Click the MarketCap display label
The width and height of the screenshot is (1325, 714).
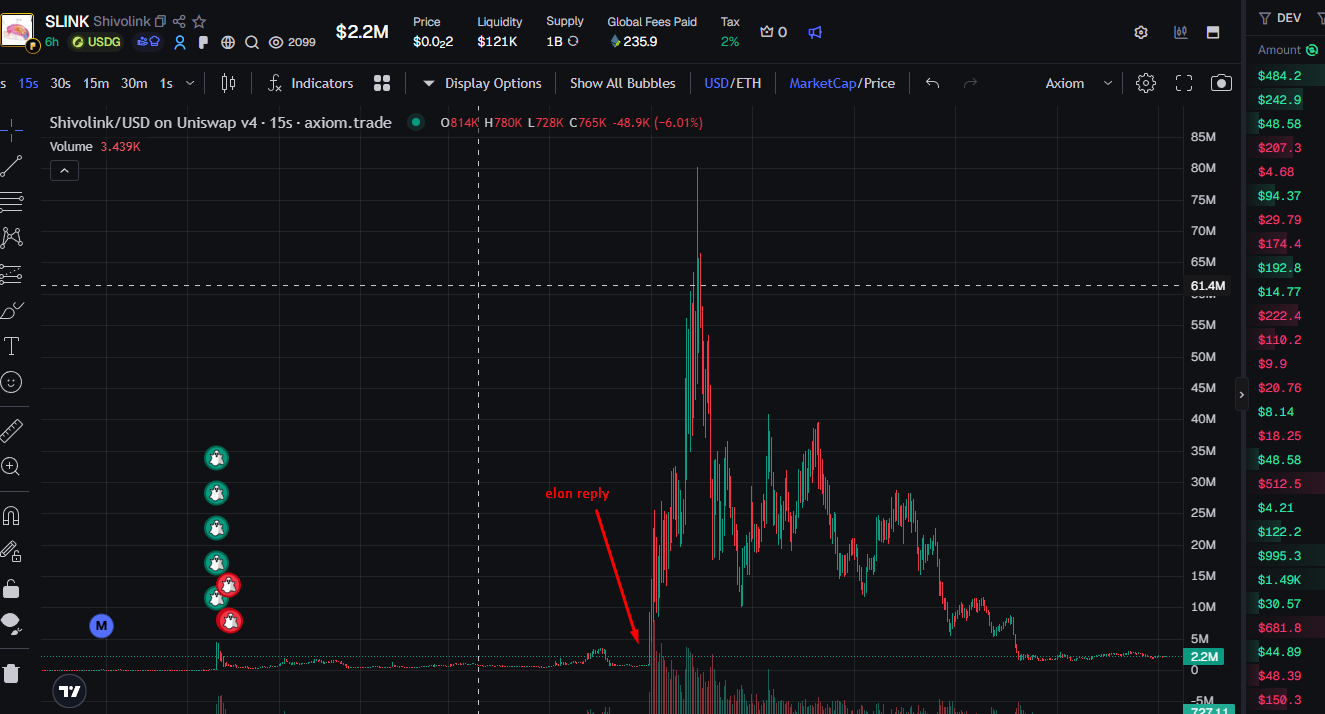822,83
